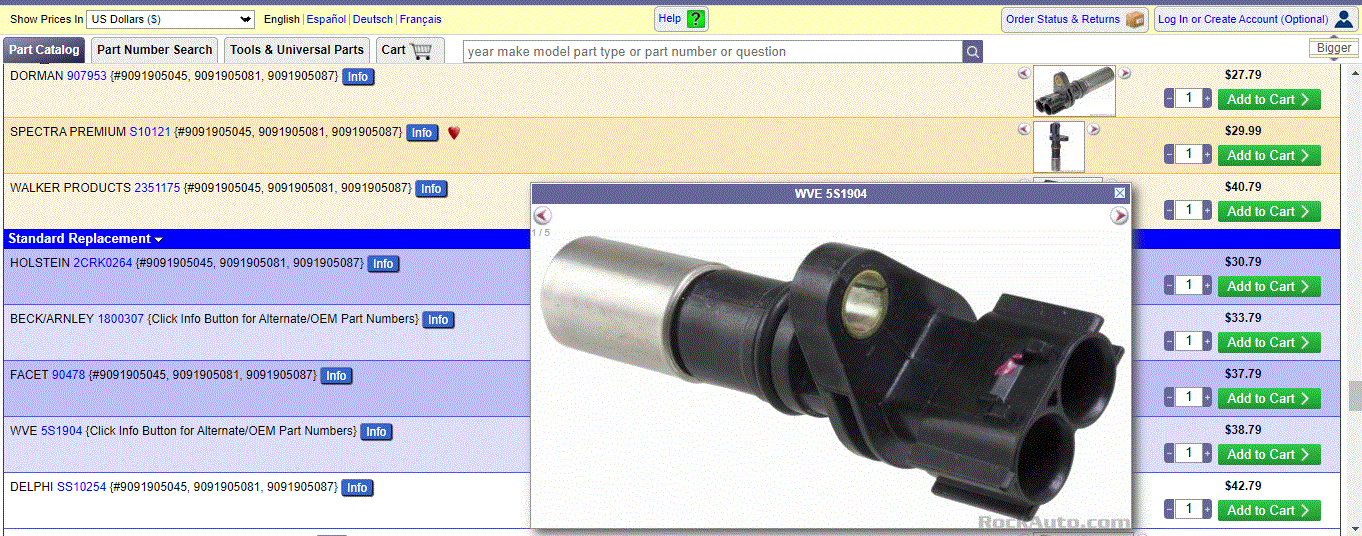Screen dimensions: 1362x536
Task: Open Info for WALKER PRODUCTS 2351175
Action: pos(431,188)
